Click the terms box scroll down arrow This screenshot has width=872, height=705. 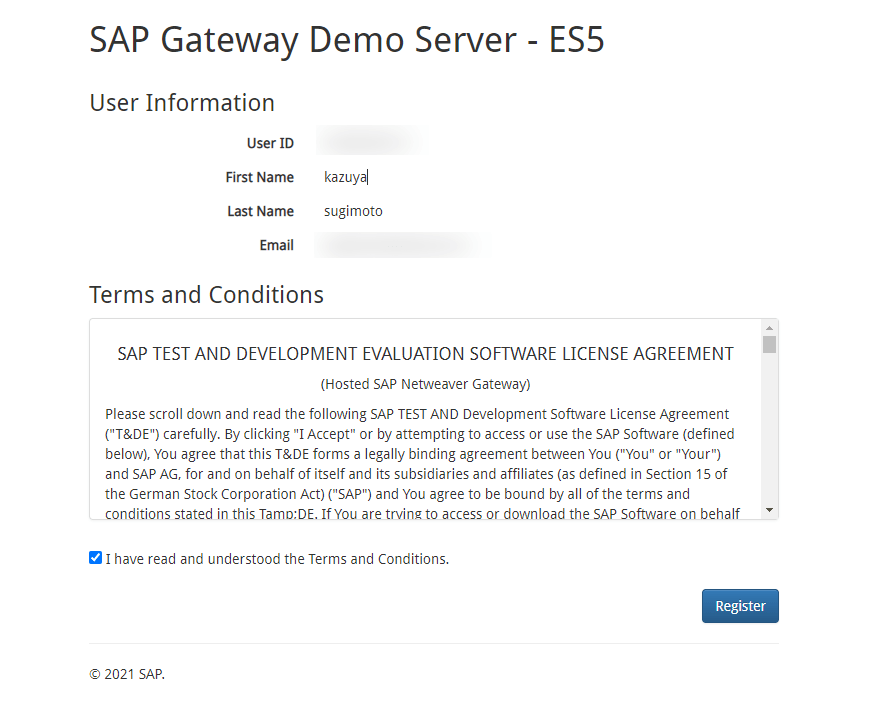pos(769,510)
